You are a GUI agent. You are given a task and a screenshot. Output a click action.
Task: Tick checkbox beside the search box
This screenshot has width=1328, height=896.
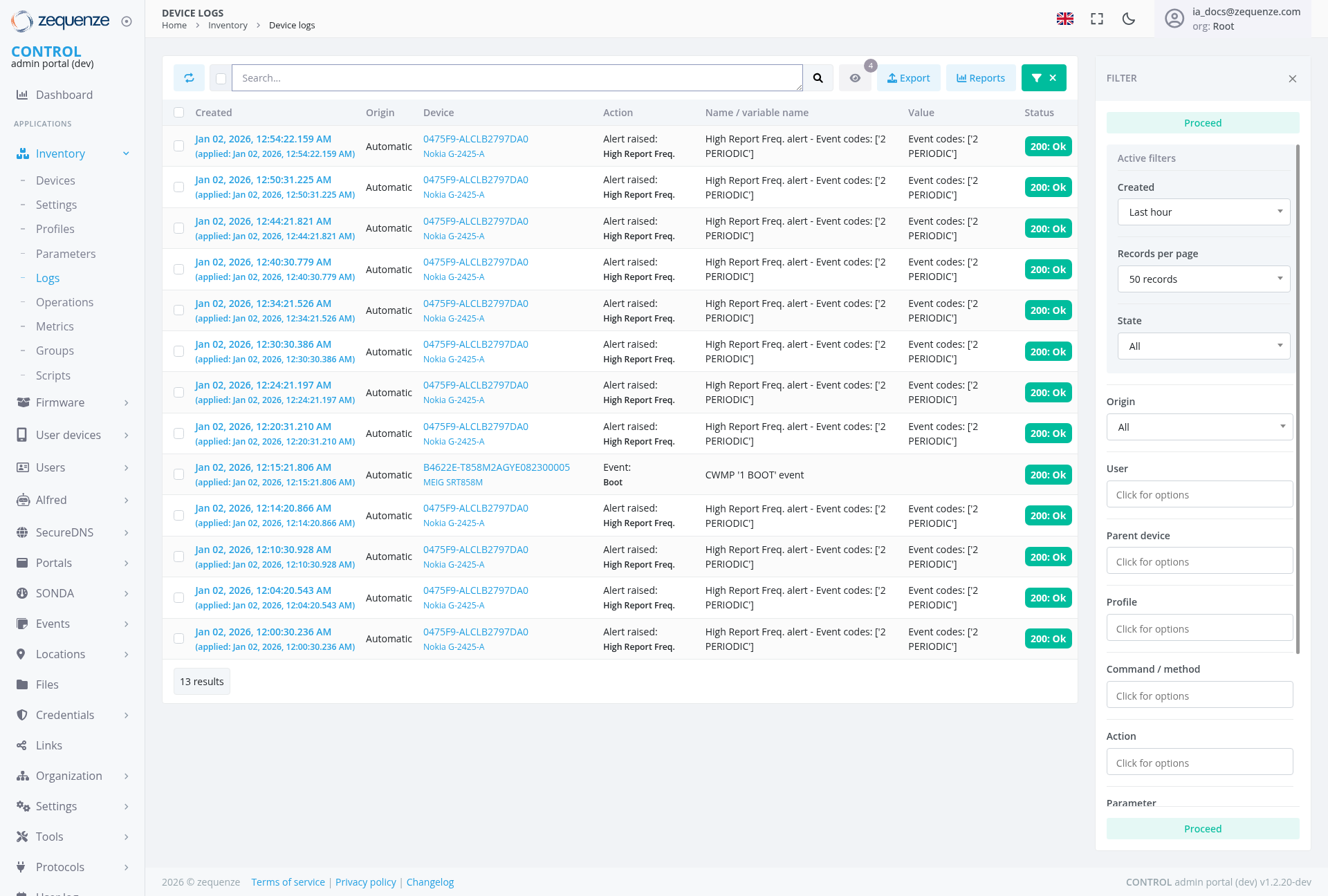click(x=221, y=79)
